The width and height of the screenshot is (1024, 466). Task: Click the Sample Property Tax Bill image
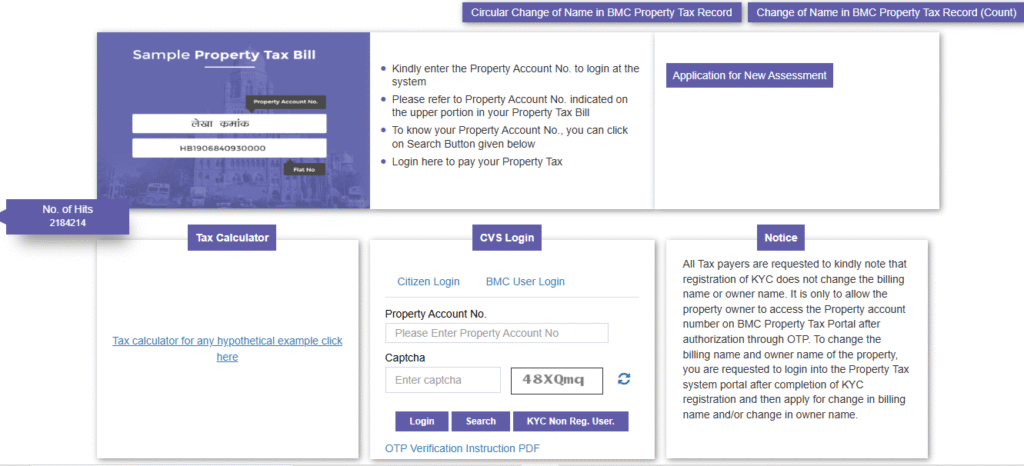point(233,121)
